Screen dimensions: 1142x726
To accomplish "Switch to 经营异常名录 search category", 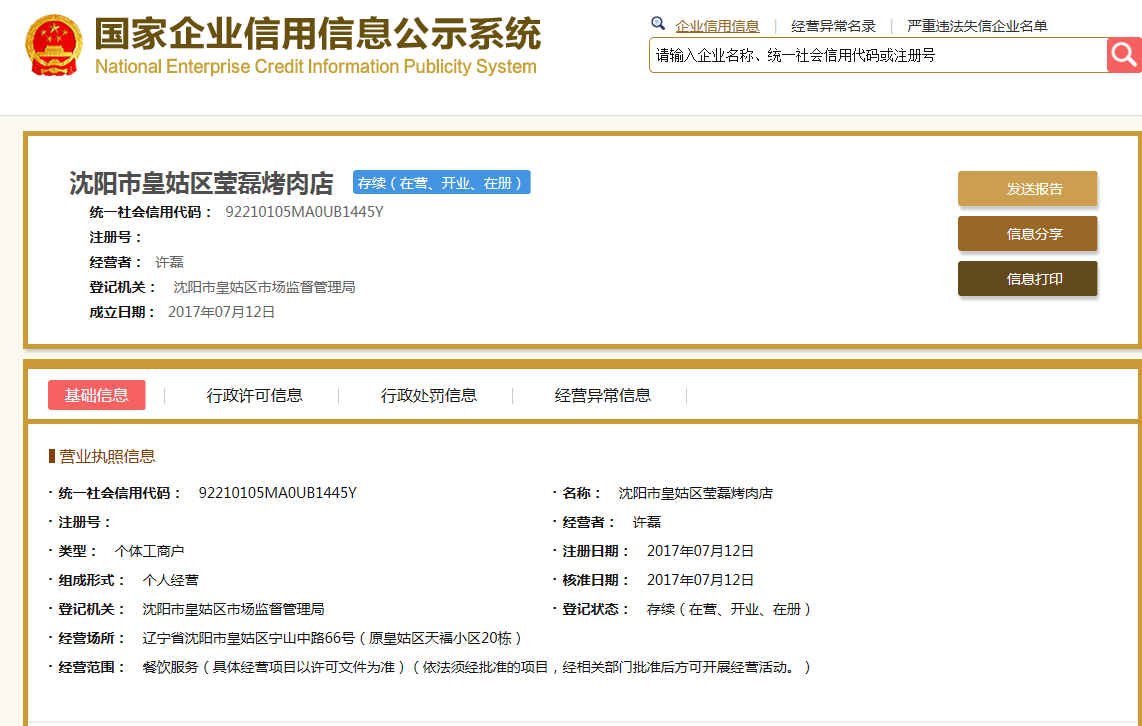I will pyautogui.click(x=833, y=26).
